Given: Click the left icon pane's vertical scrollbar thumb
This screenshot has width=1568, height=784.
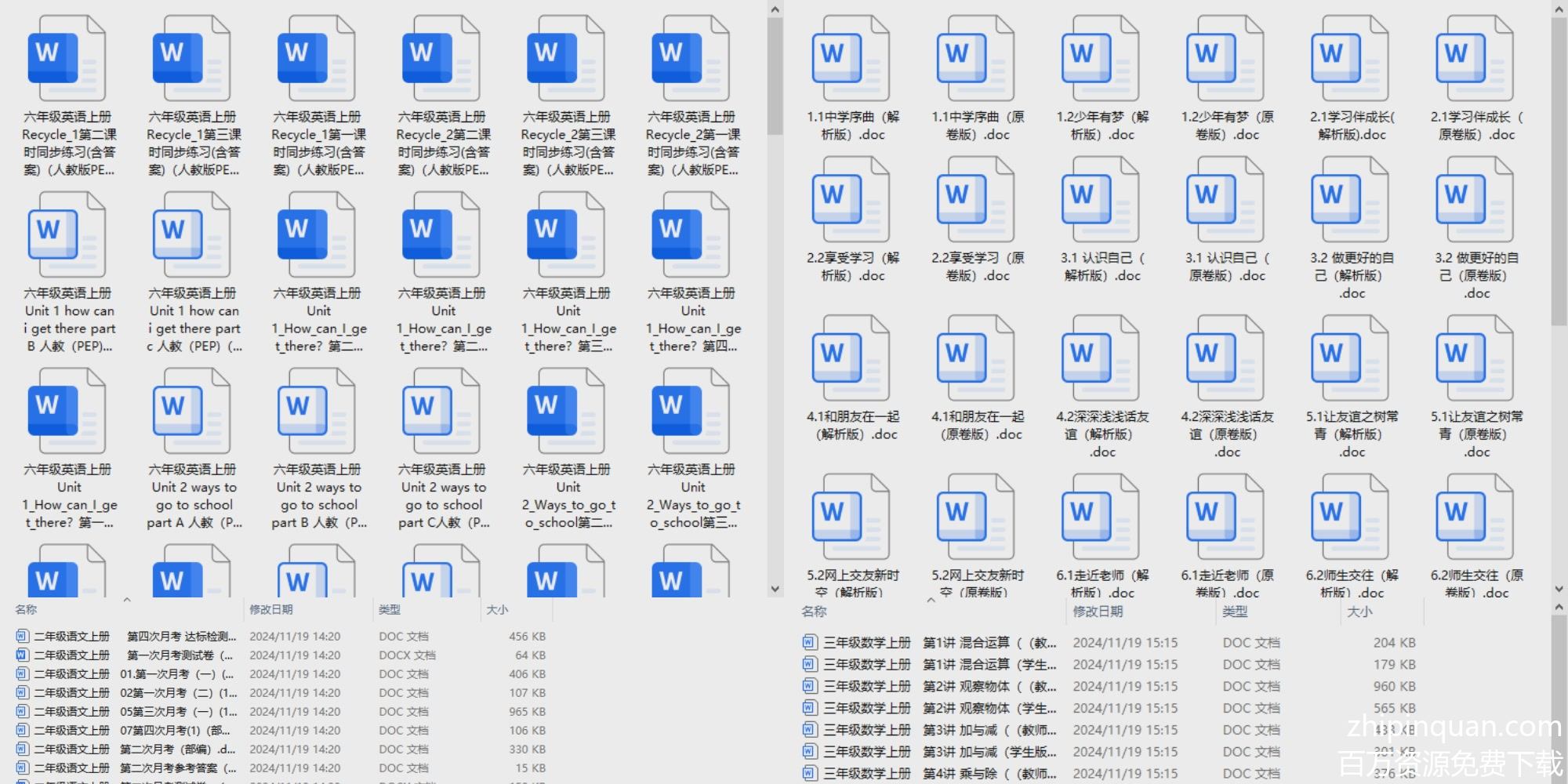Looking at the screenshot, I should [775, 74].
